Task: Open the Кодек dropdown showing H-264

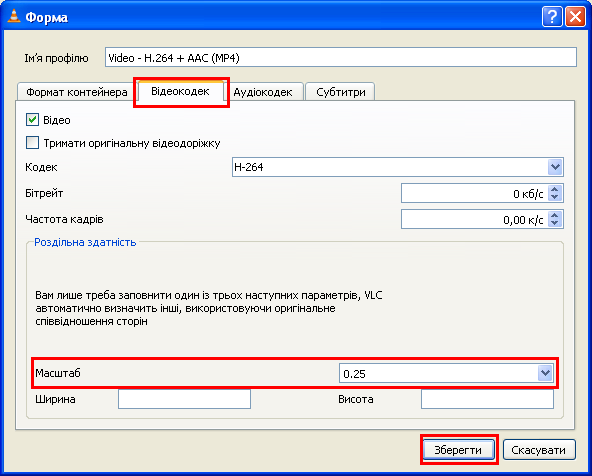Action: 398,167
